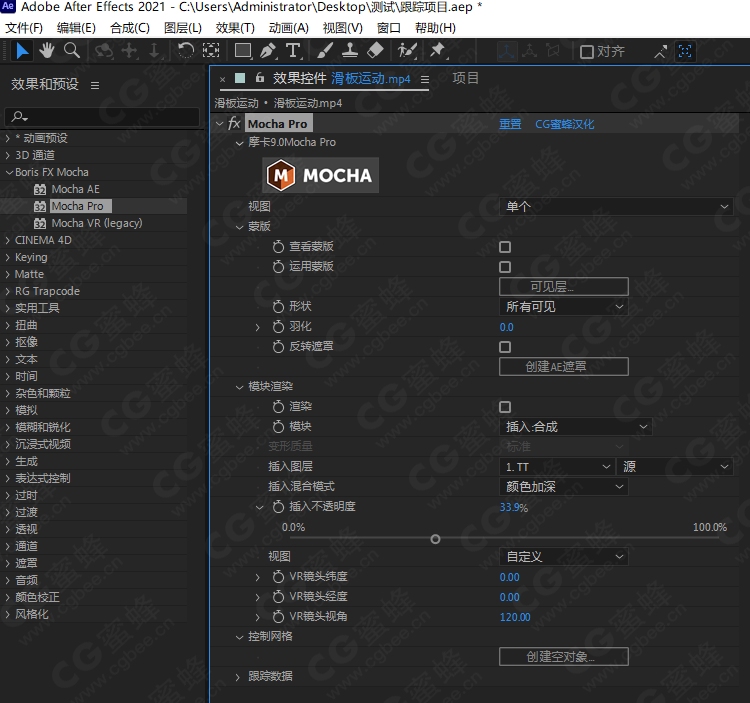
Task: Select the Brush tool
Action: (x=325, y=51)
